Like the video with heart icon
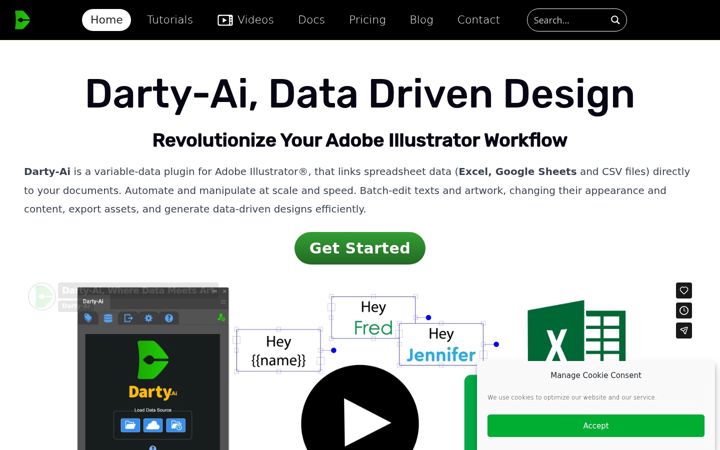Viewport: 720px width, 450px height. tap(684, 290)
